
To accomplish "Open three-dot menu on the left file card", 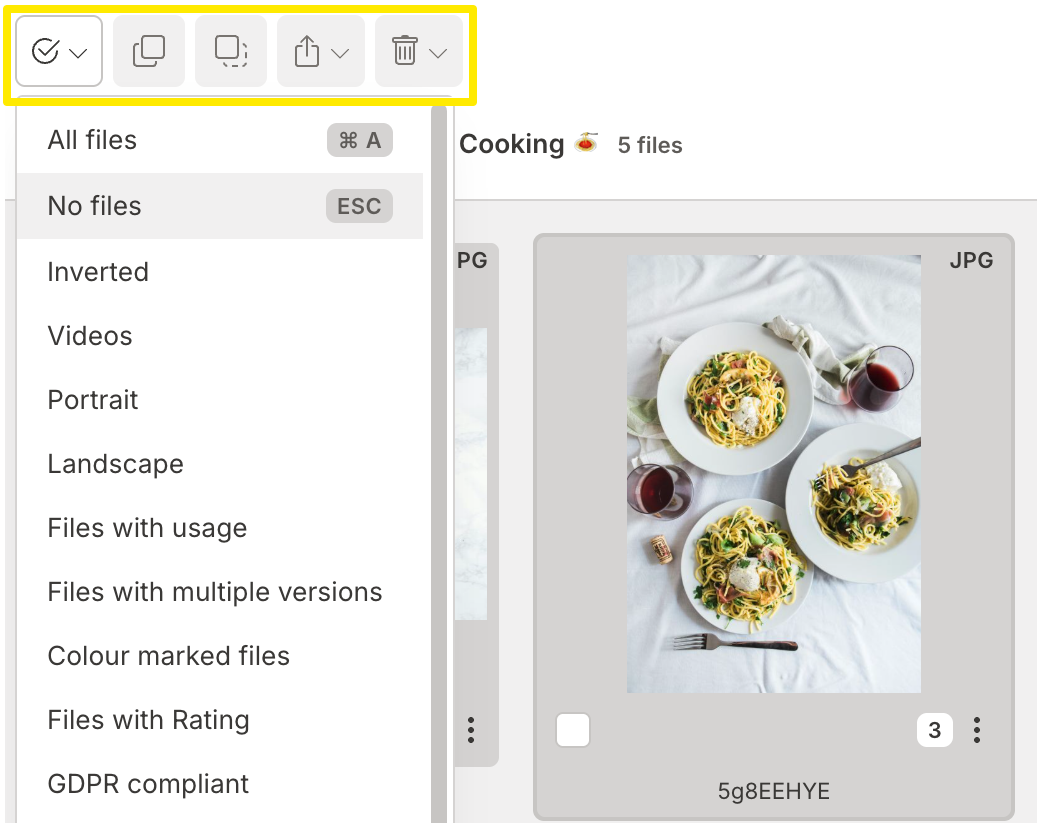I will (x=471, y=730).
